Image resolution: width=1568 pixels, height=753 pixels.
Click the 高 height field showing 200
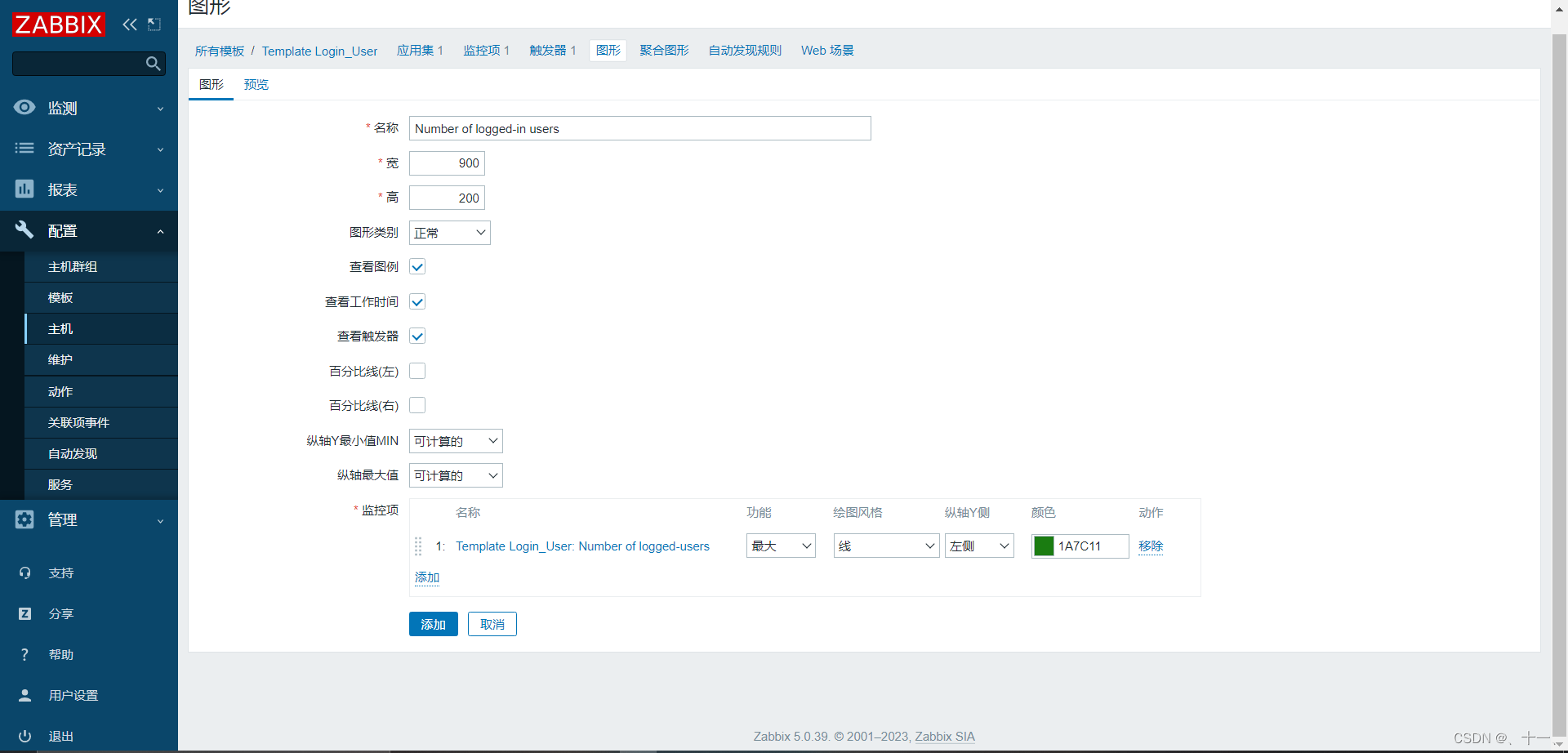coord(447,198)
